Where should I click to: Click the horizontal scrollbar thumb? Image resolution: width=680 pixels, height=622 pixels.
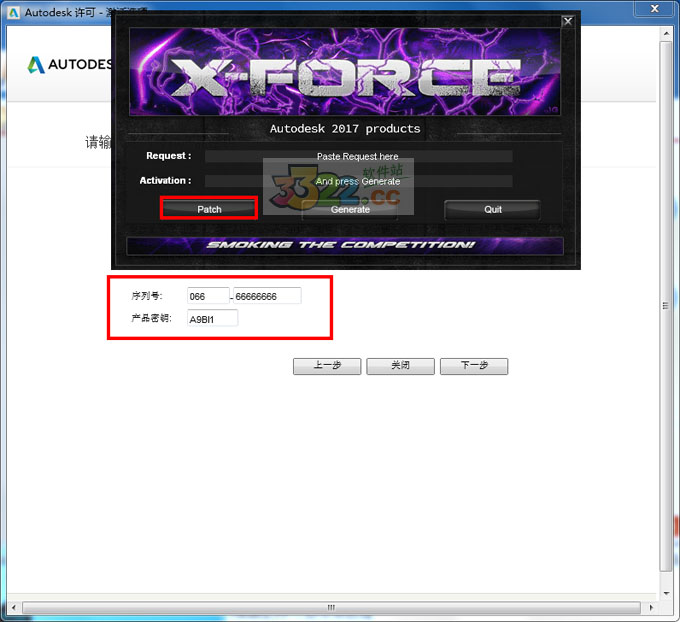331,607
